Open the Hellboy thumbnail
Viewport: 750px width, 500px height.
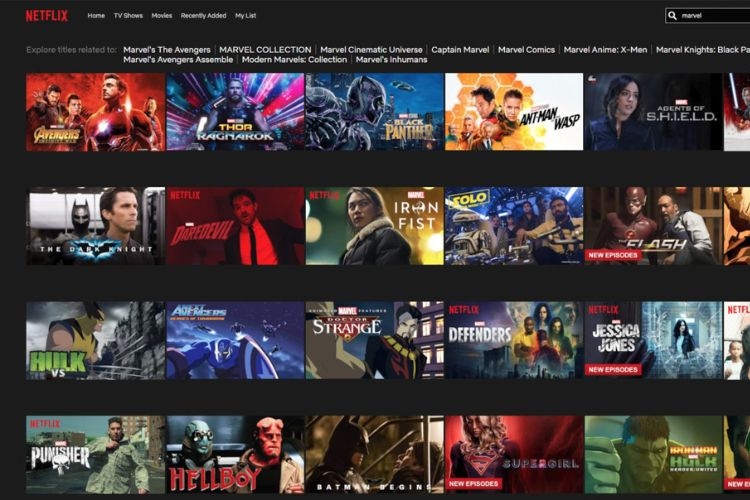(x=235, y=455)
